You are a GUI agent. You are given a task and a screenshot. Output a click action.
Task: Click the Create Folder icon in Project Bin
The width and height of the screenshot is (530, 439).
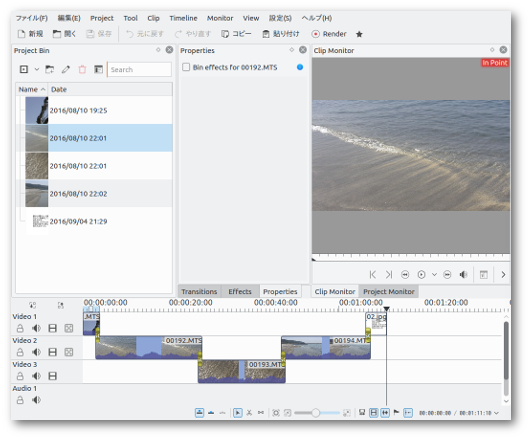[50, 69]
